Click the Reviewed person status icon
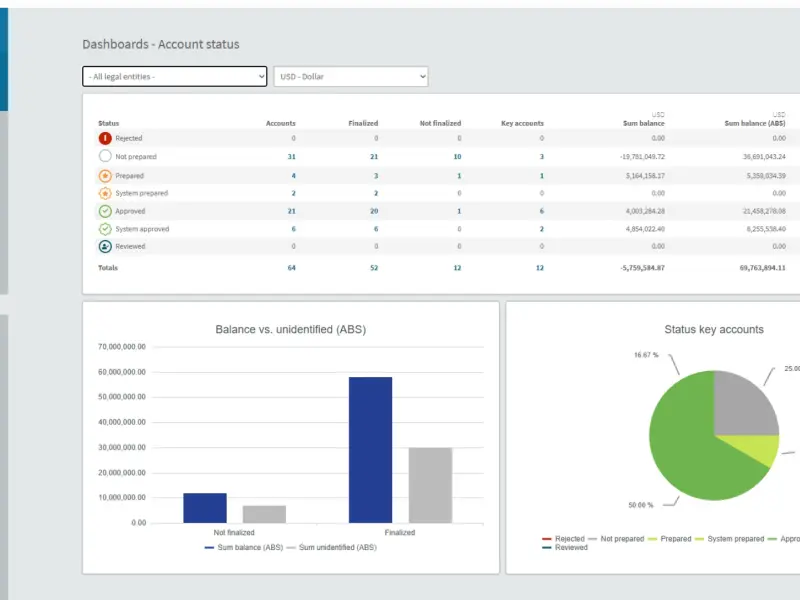800x600 pixels. [105, 246]
